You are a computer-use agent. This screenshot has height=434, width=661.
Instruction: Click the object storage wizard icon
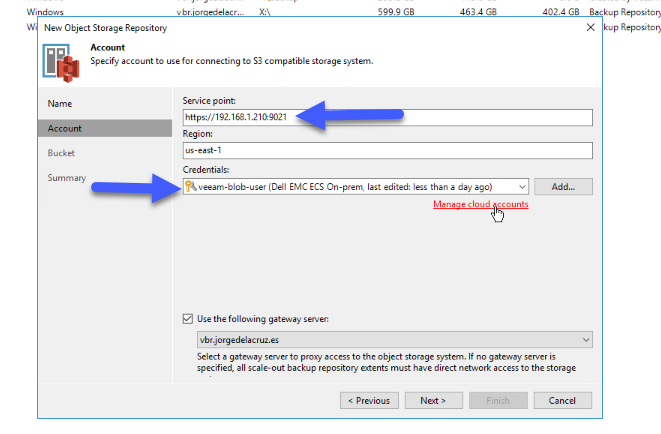pos(61,63)
